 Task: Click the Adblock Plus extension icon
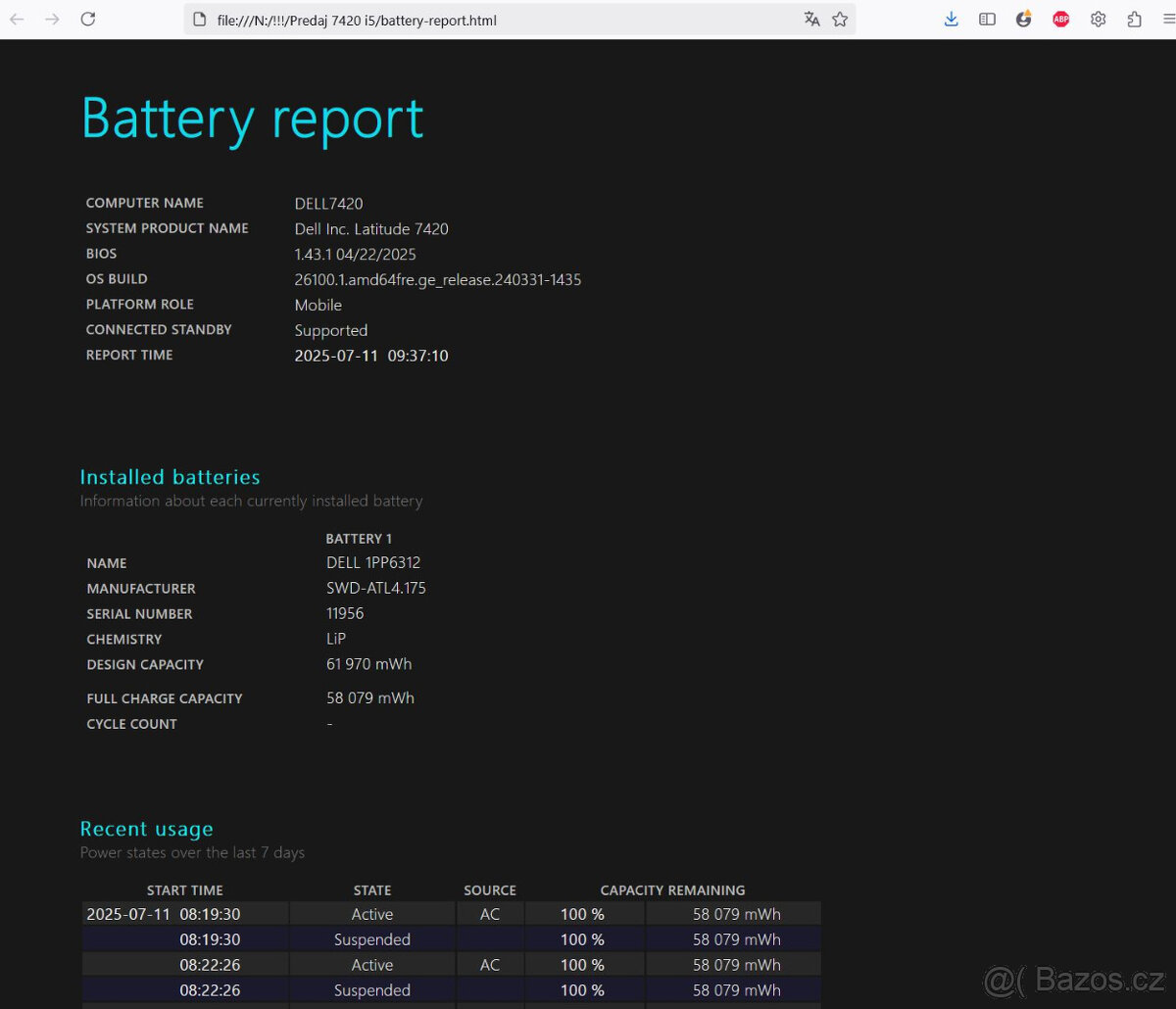click(1060, 19)
